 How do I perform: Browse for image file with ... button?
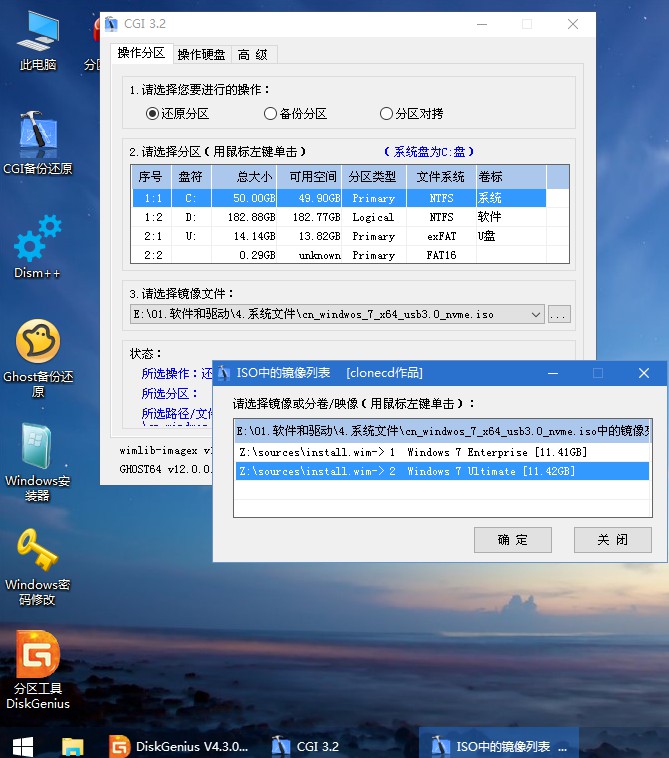pos(559,314)
